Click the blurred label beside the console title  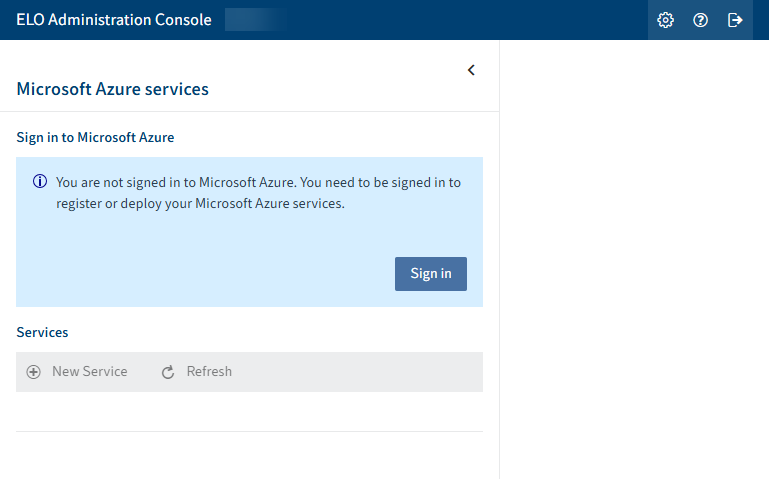256,20
